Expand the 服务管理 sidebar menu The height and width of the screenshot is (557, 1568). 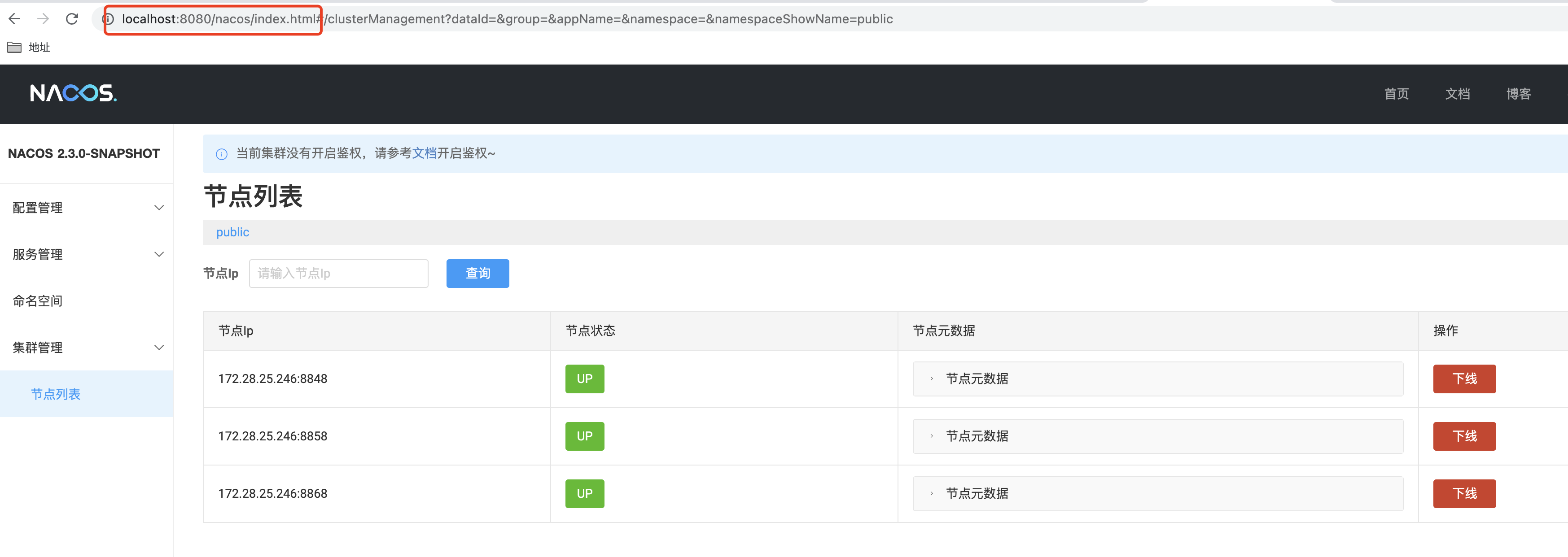coord(87,254)
